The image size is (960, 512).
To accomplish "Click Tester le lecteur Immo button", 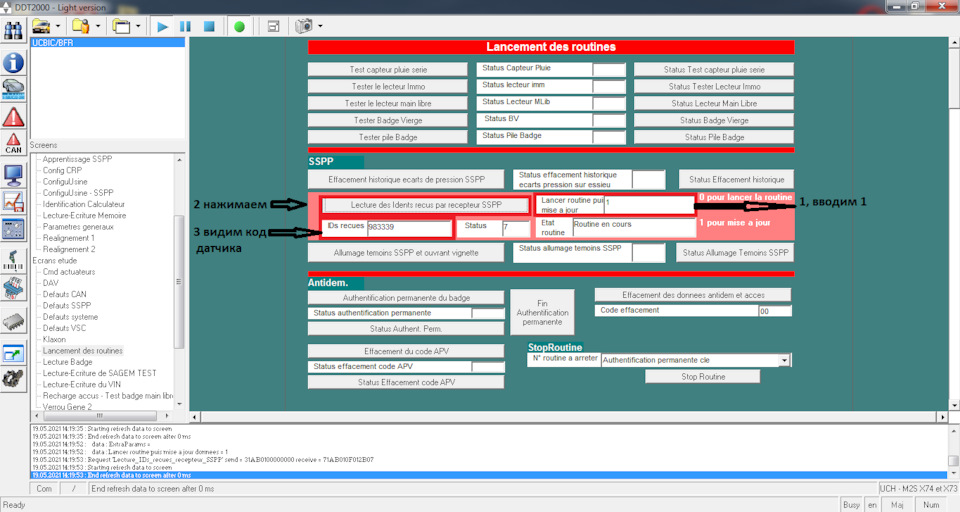I will coord(388,86).
